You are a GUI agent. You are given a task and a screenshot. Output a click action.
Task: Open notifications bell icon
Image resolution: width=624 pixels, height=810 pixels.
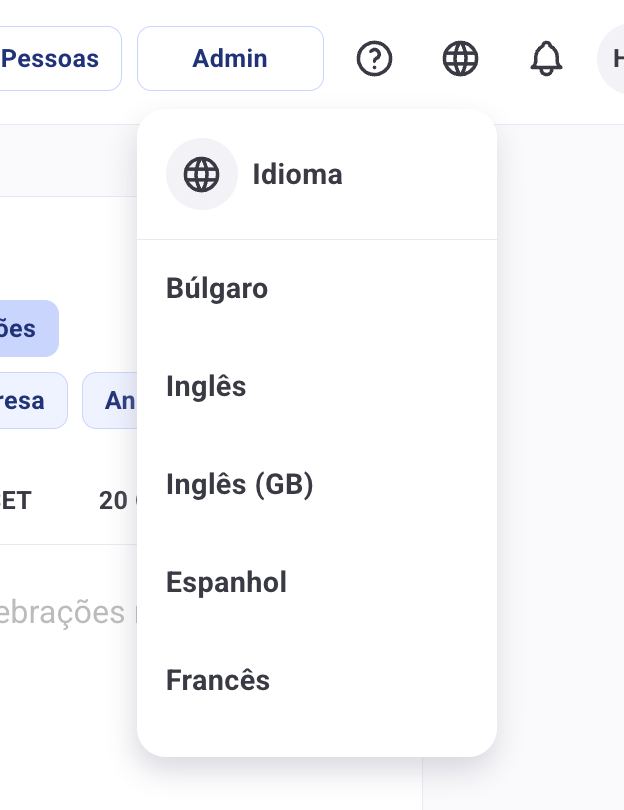[x=546, y=58]
